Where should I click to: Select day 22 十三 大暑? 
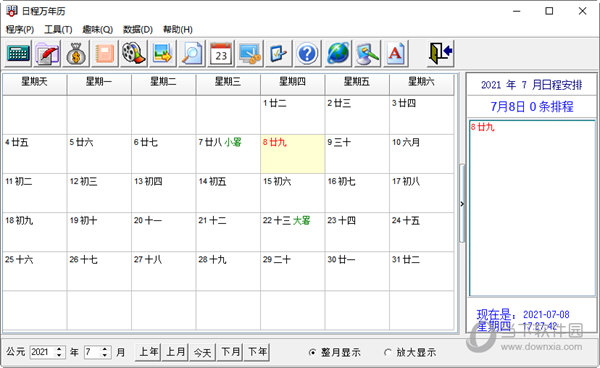click(x=292, y=232)
